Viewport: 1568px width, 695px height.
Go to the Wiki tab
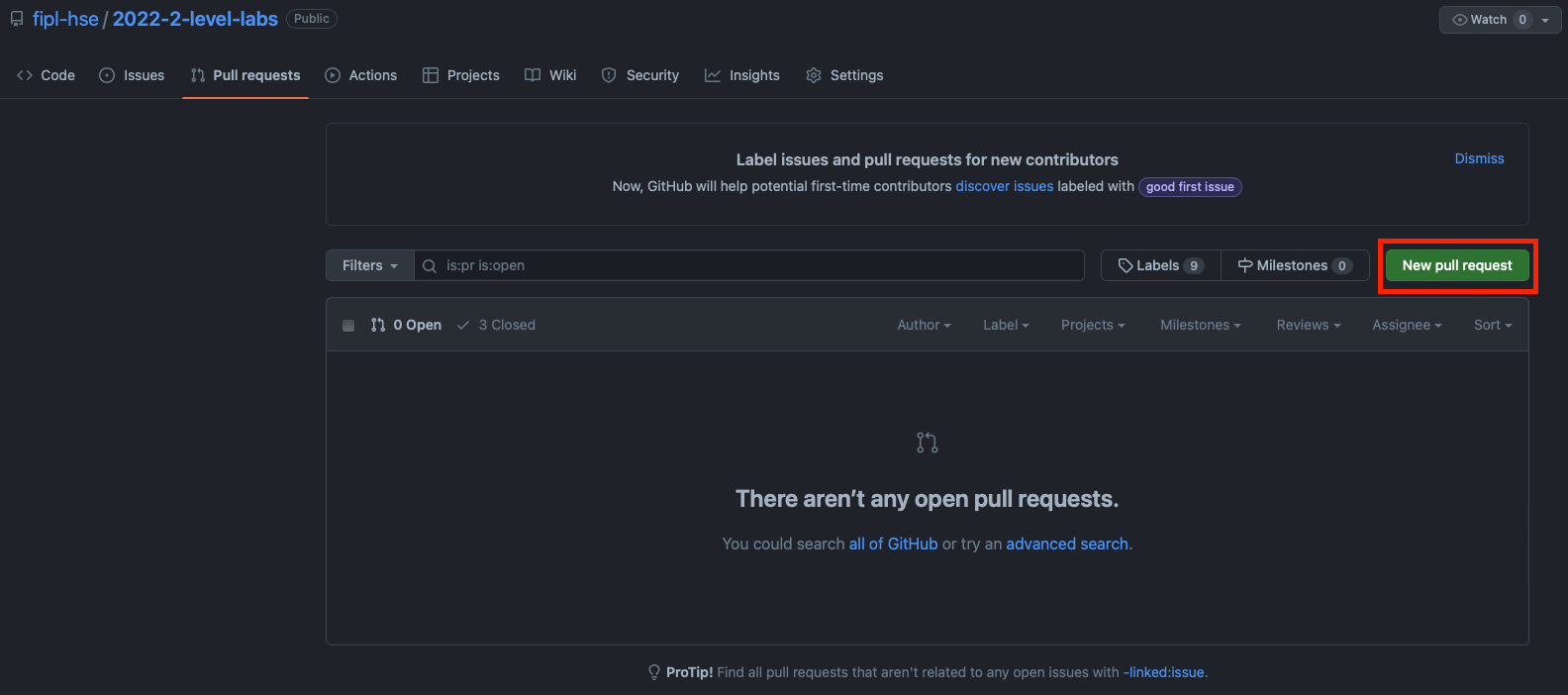550,75
